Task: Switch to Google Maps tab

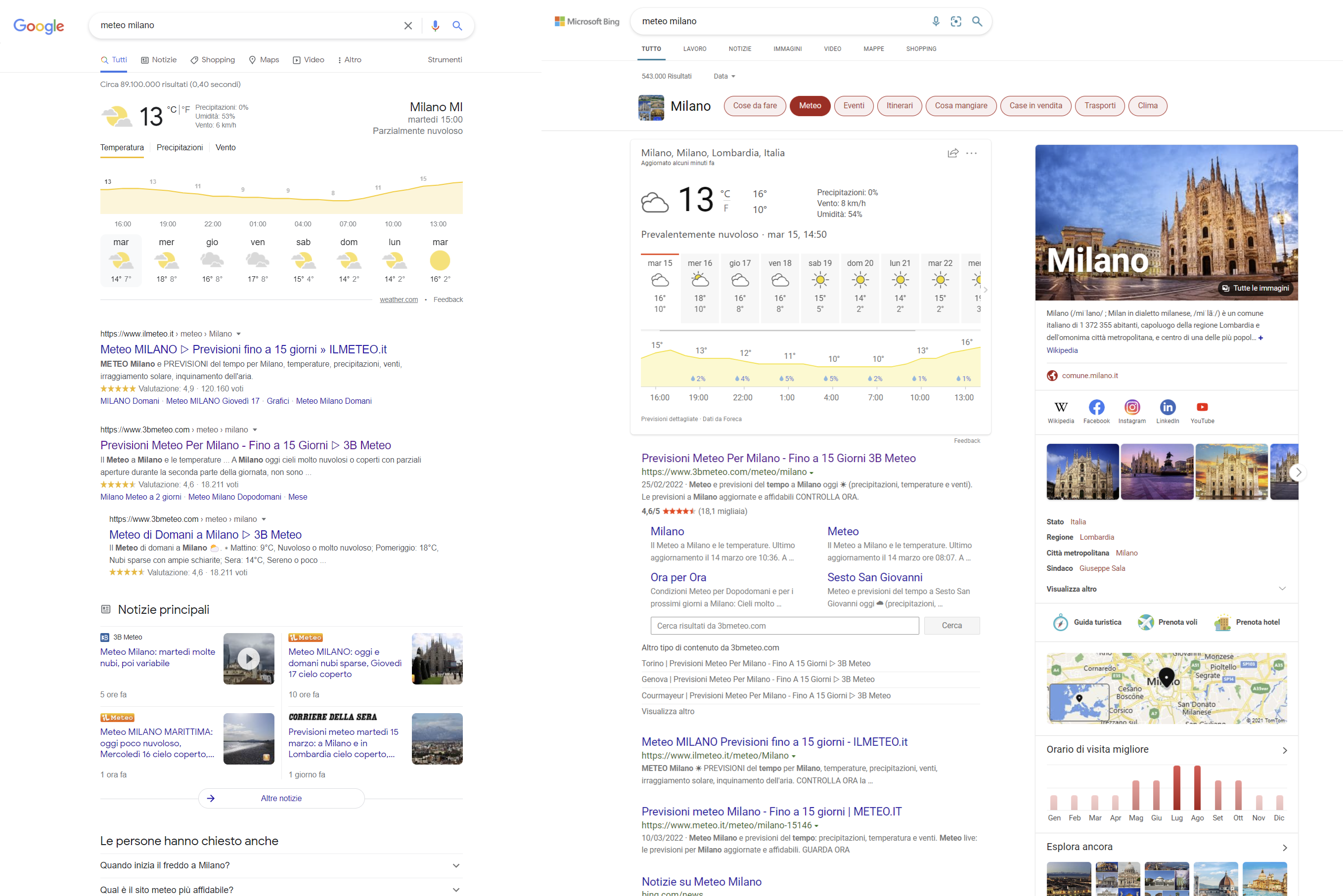Action: pos(264,59)
